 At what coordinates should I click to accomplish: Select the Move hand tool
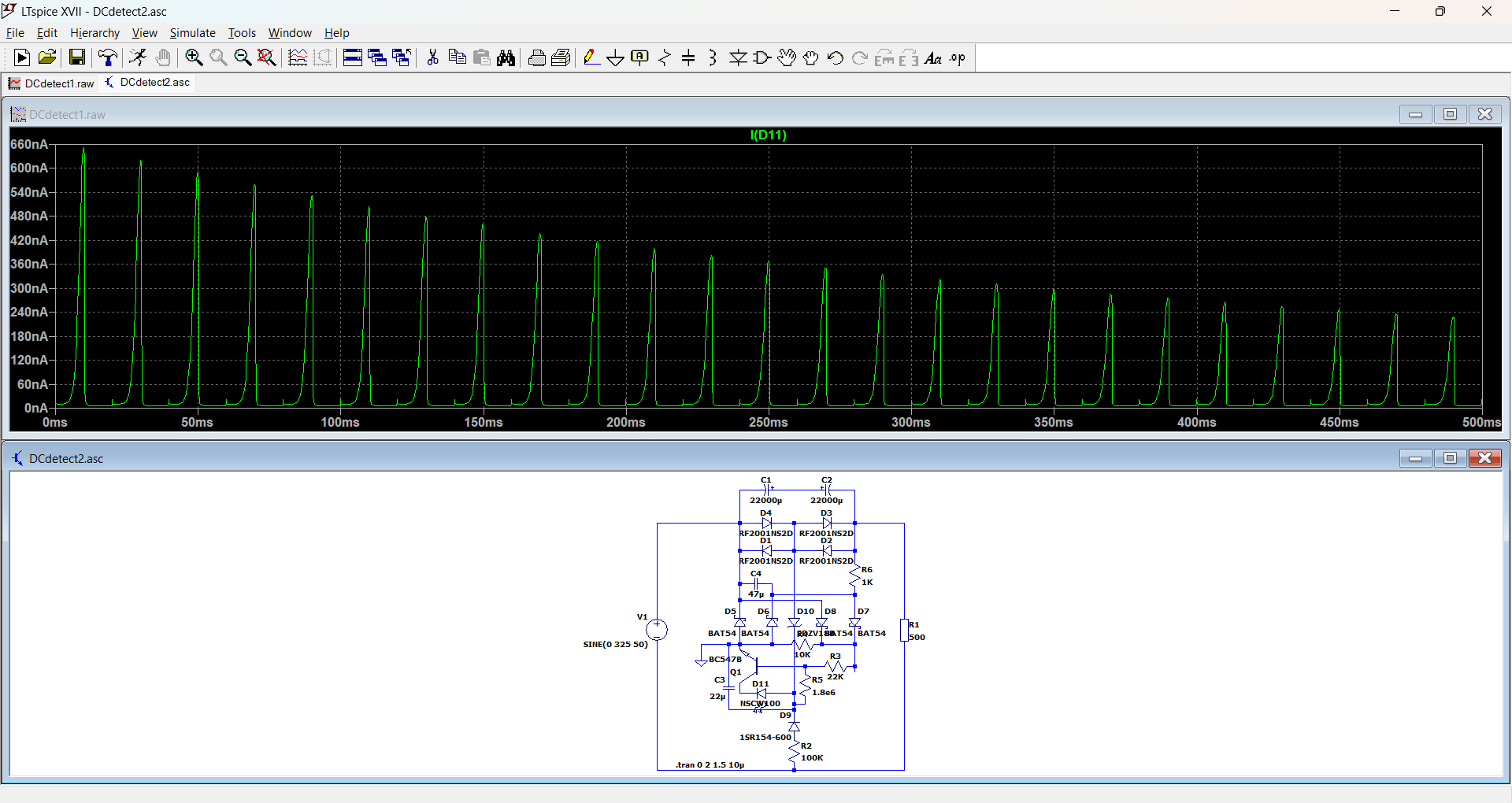[x=787, y=57]
